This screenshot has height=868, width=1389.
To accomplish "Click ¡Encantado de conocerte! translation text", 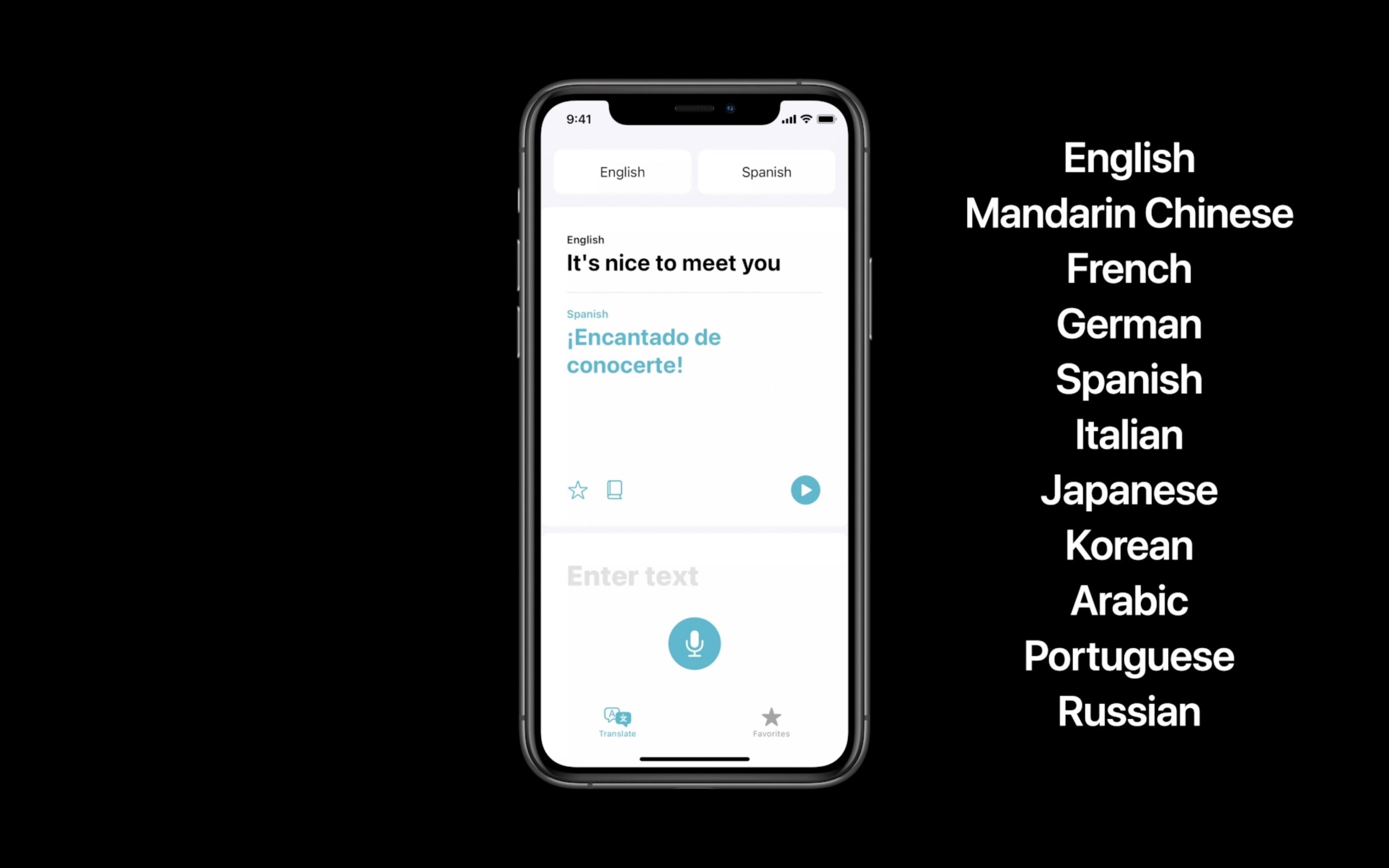I will point(643,351).
